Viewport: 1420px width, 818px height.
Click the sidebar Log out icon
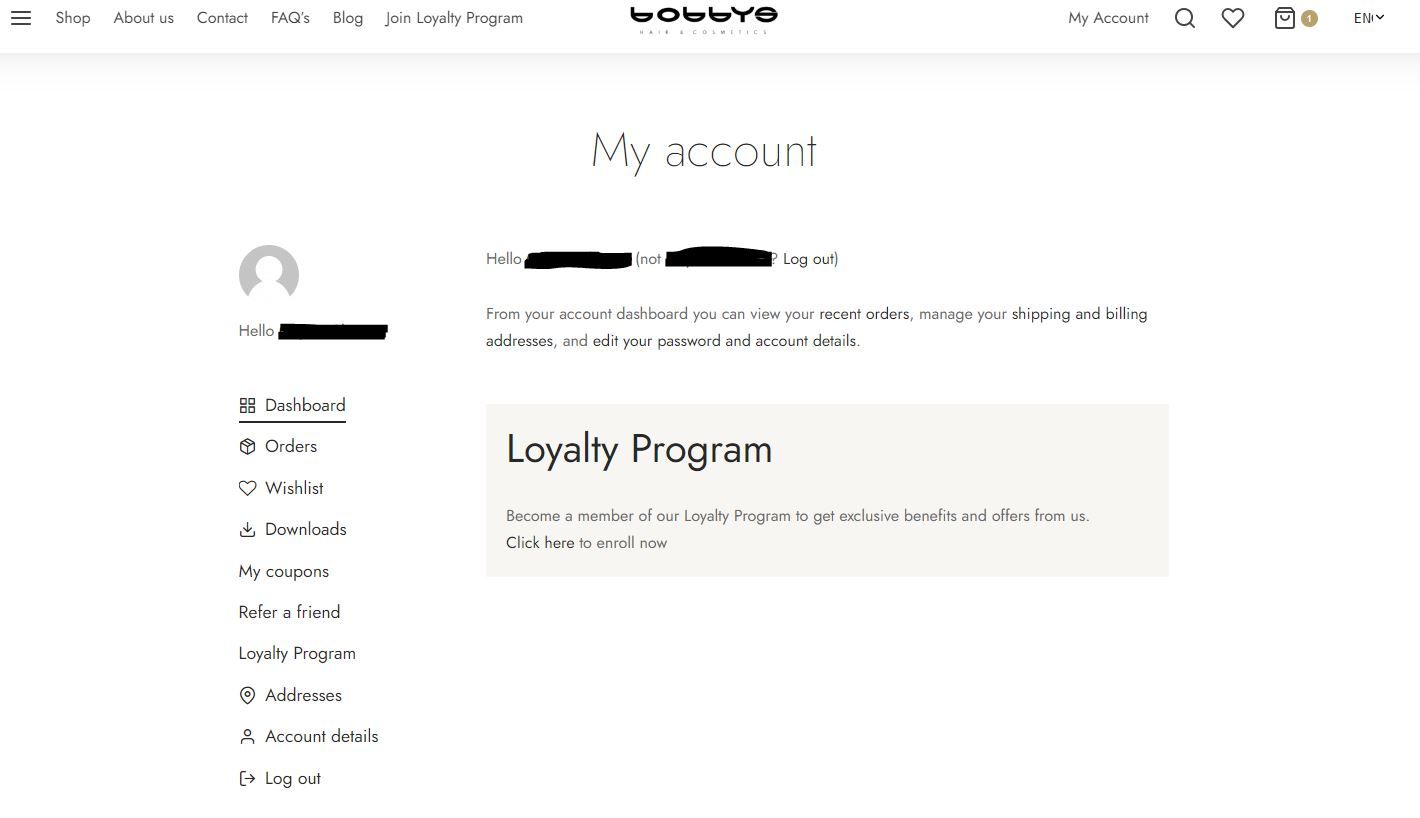tap(247, 779)
